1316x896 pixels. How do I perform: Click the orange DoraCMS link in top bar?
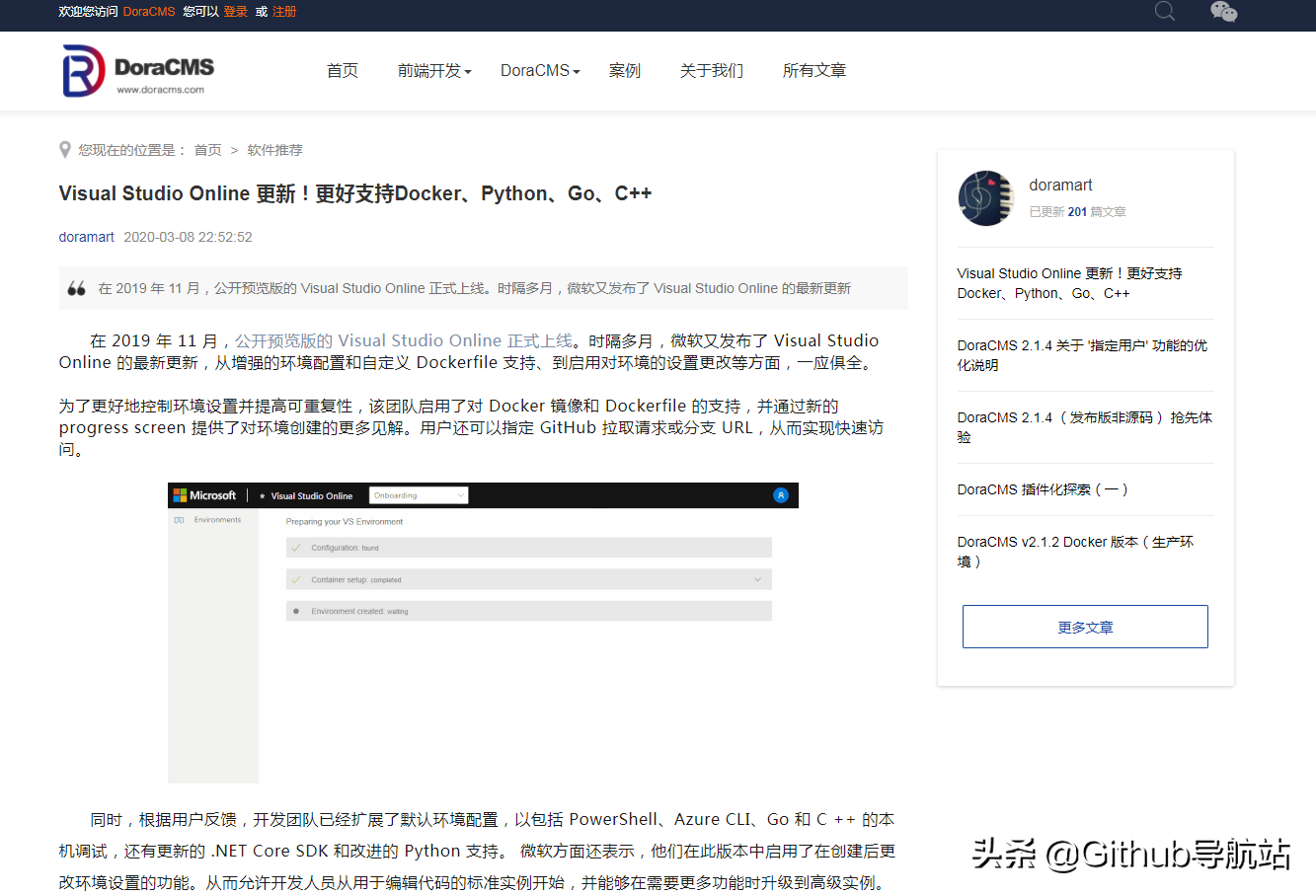(x=149, y=12)
